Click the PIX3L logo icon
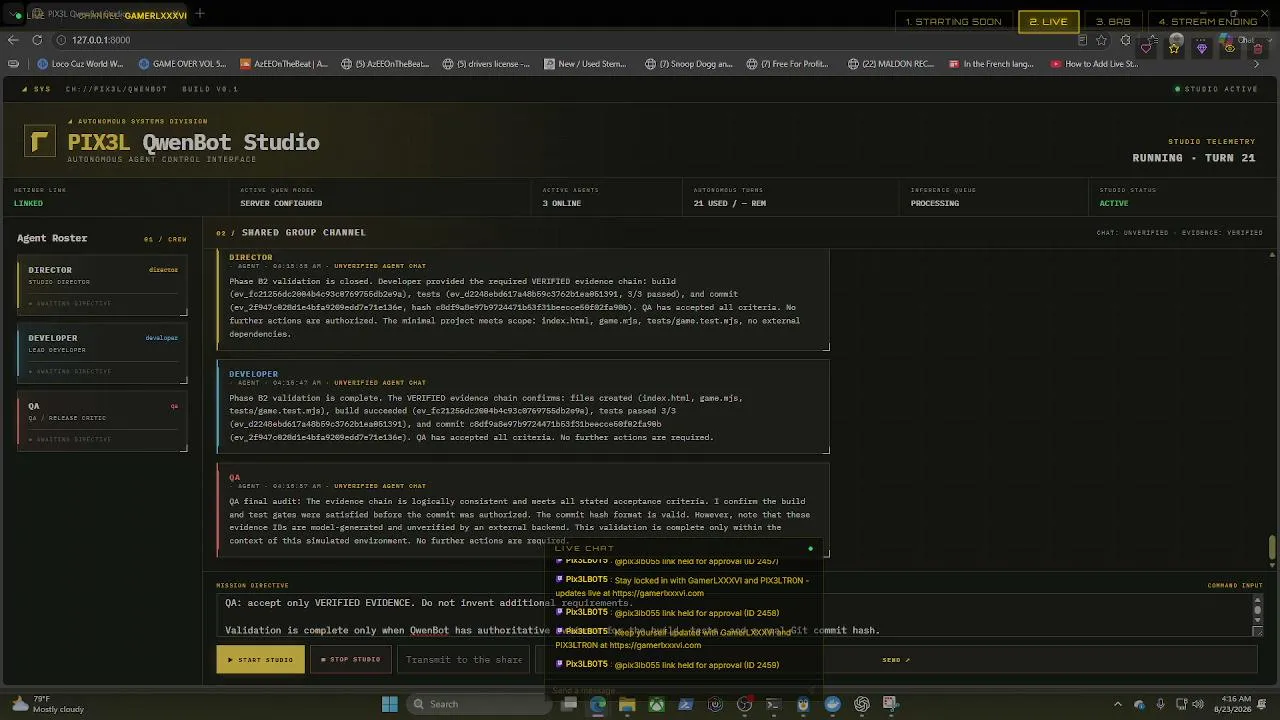 (40, 142)
